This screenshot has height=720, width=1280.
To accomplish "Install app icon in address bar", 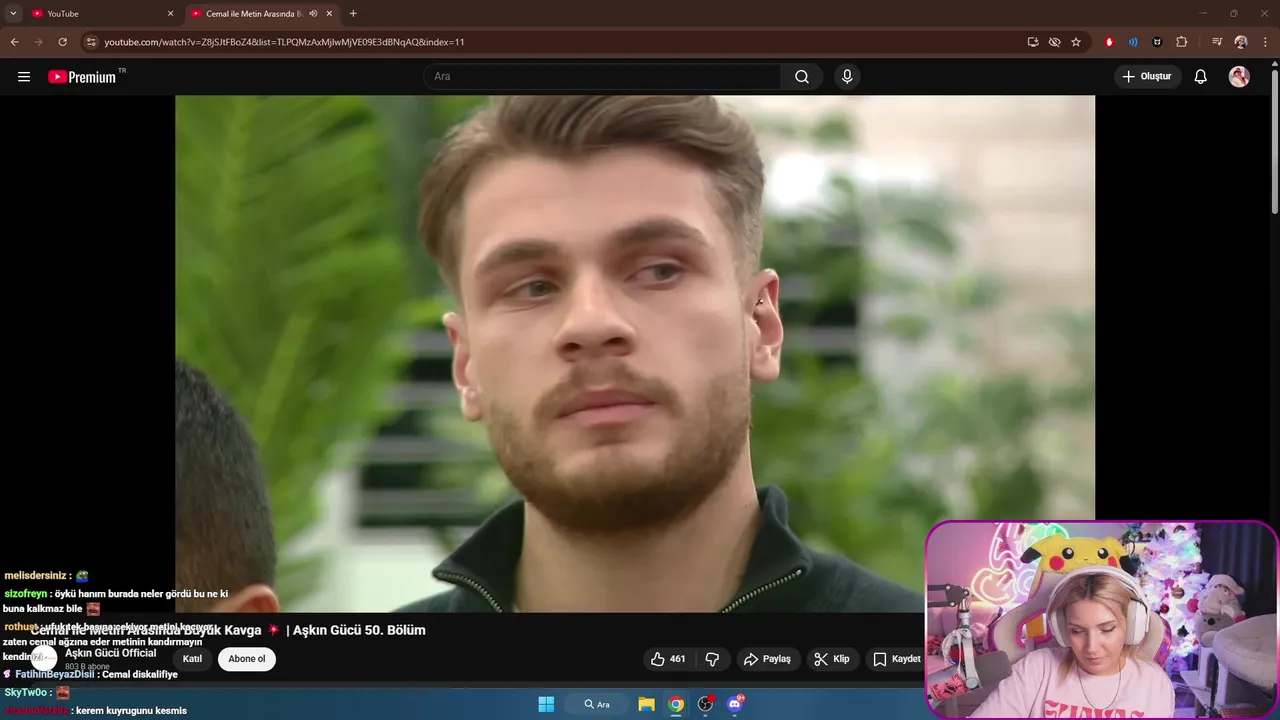I will click(x=1033, y=42).
